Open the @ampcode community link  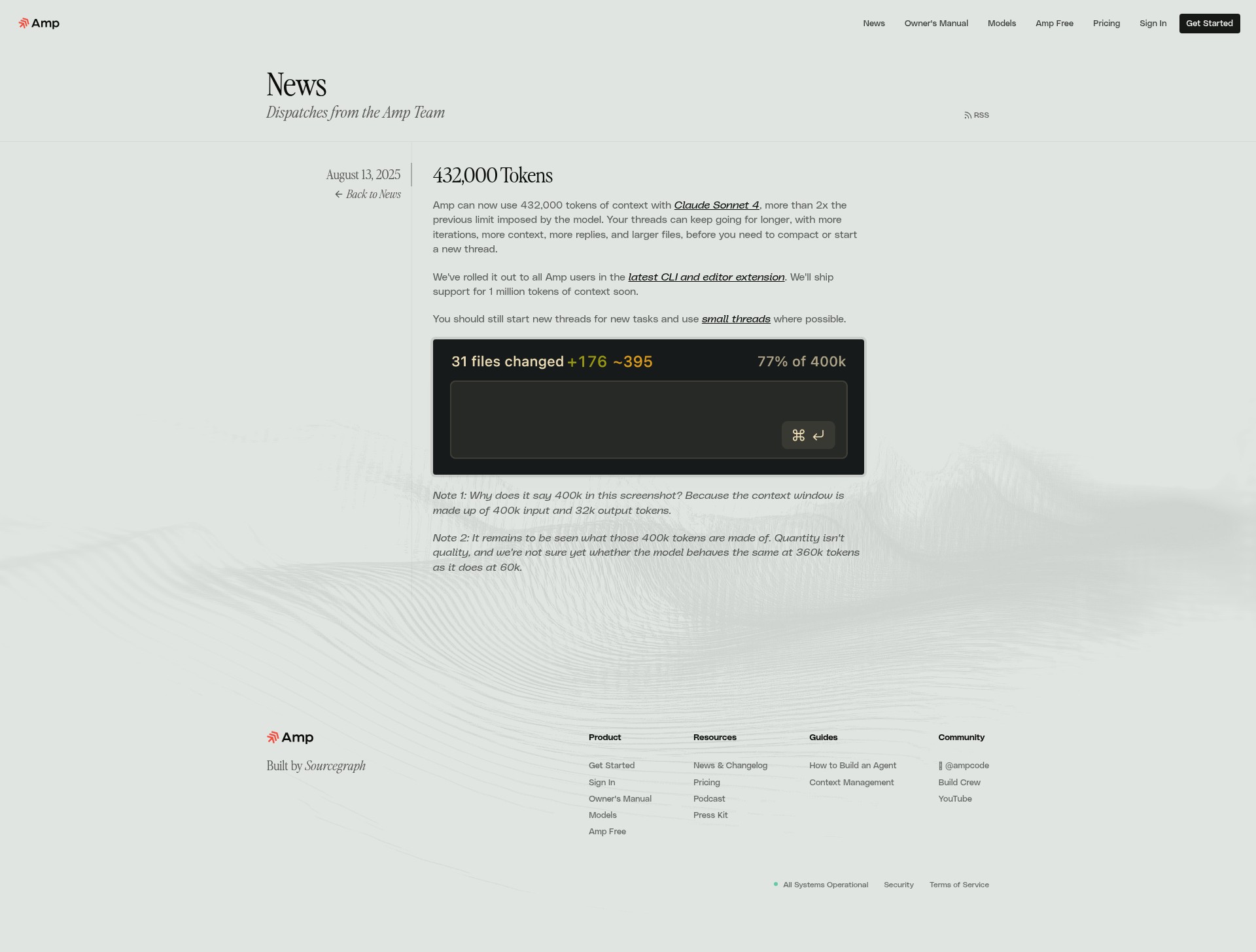(964, 766)
